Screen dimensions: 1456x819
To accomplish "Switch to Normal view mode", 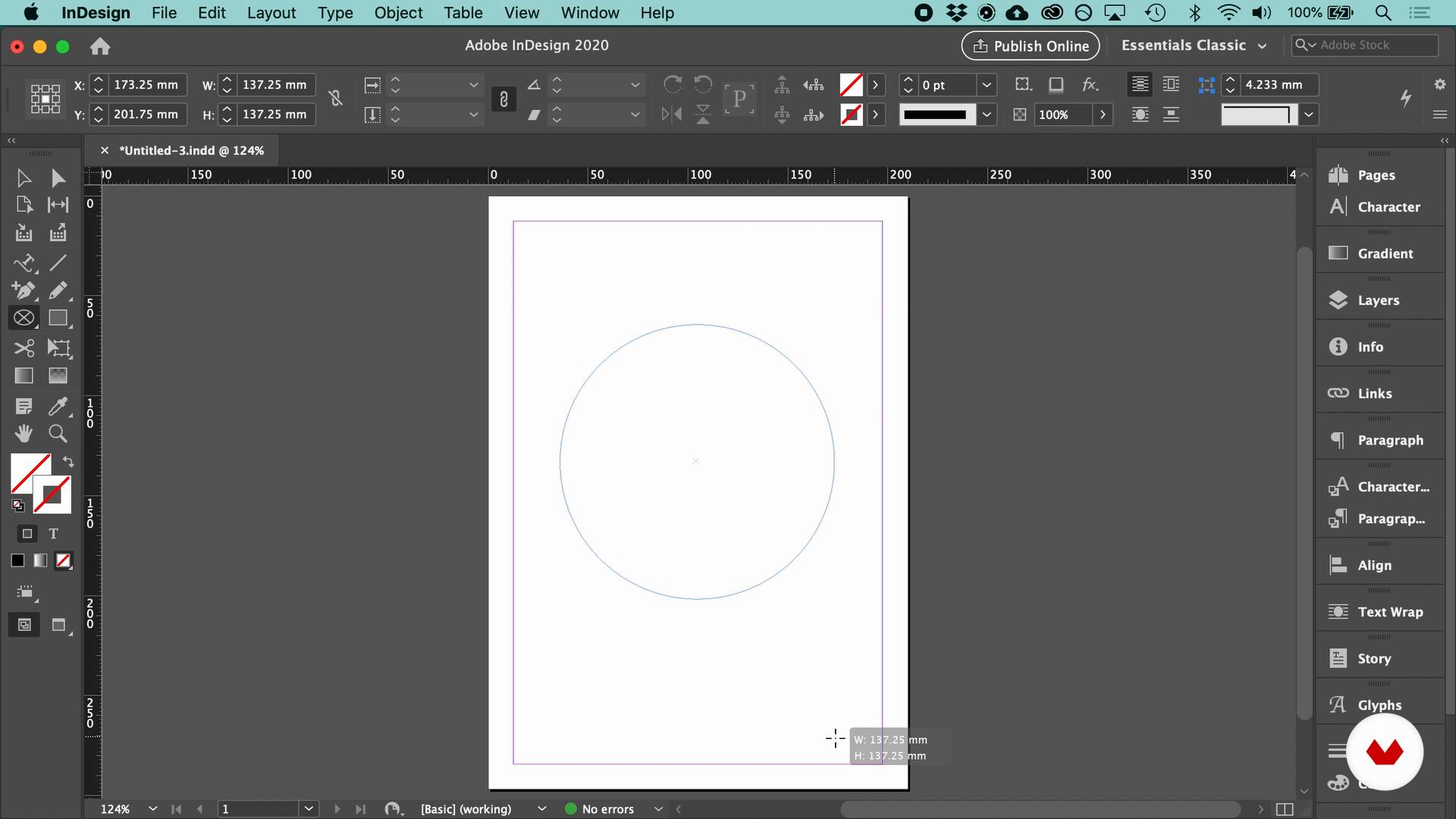I will [24, 625].
